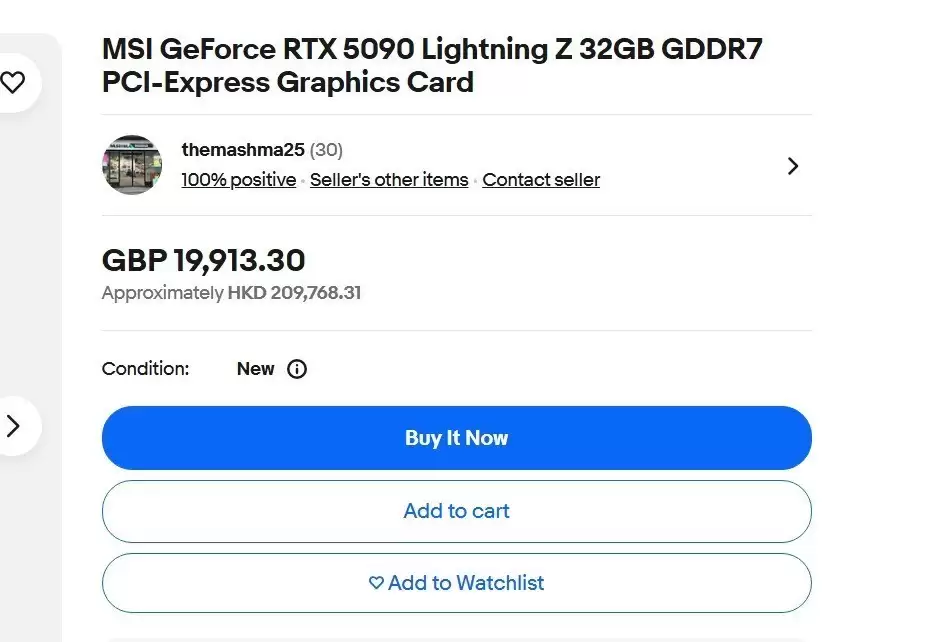This screenshot has width=942, height=642.
Task: Add the graphics card to cart
Action: 456,511
